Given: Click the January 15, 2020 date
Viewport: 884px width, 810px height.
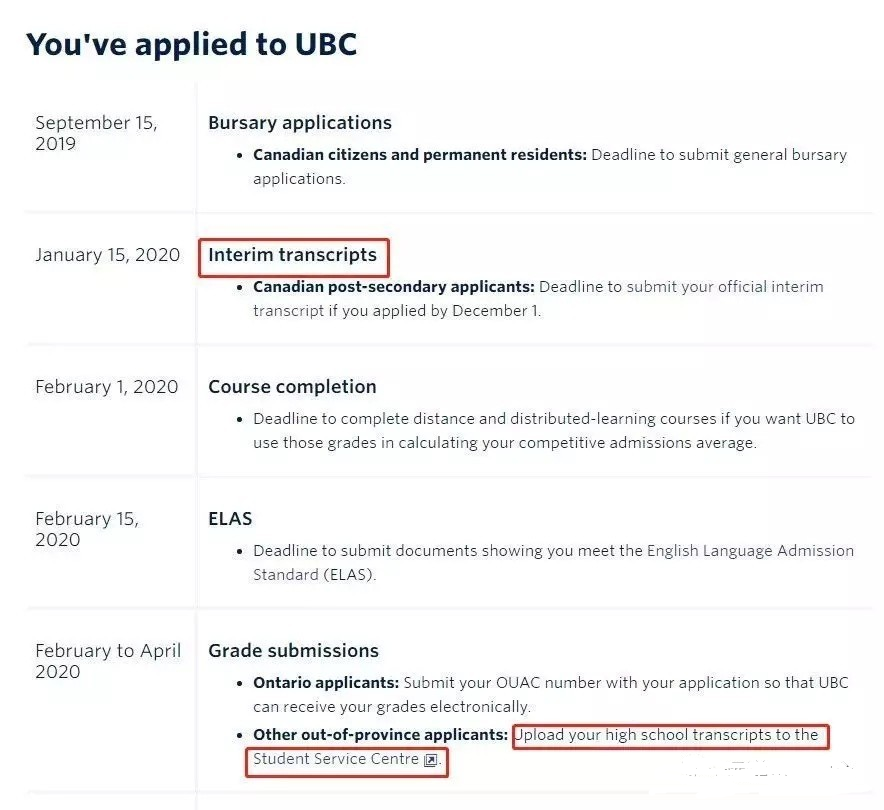Looking at the screenshot, I should [x=107, y=255].
